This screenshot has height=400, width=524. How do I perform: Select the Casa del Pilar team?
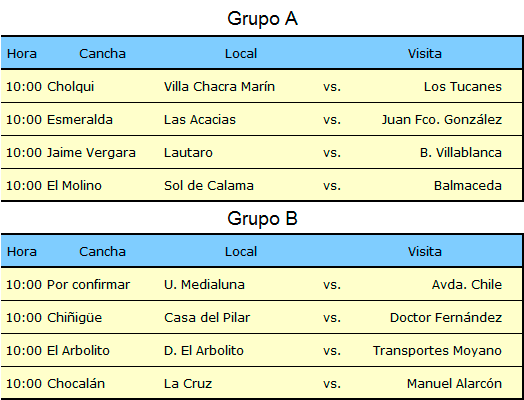click(x=207, y=317)
